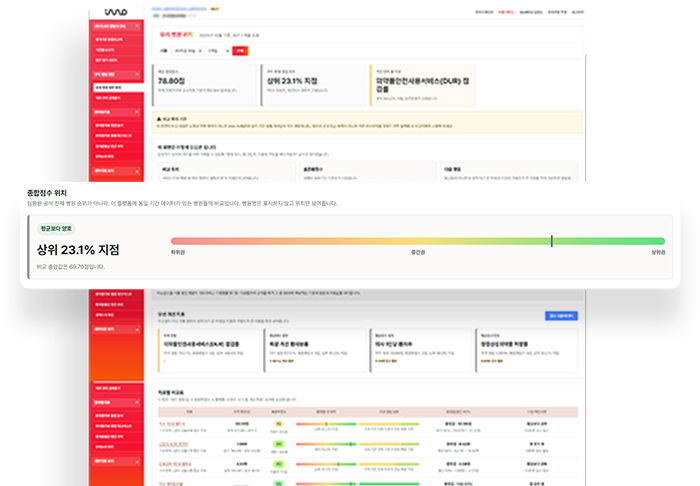Open the yellow-bordered DUR card in priority improvement list
Image resolution: width=700 pixels, height=486 pixels.
(x=209, y=351)
